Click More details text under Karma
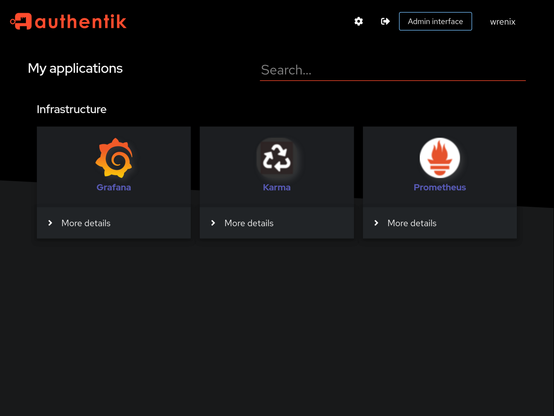This screenshot has width=554, height=416. tap(249, 223)
